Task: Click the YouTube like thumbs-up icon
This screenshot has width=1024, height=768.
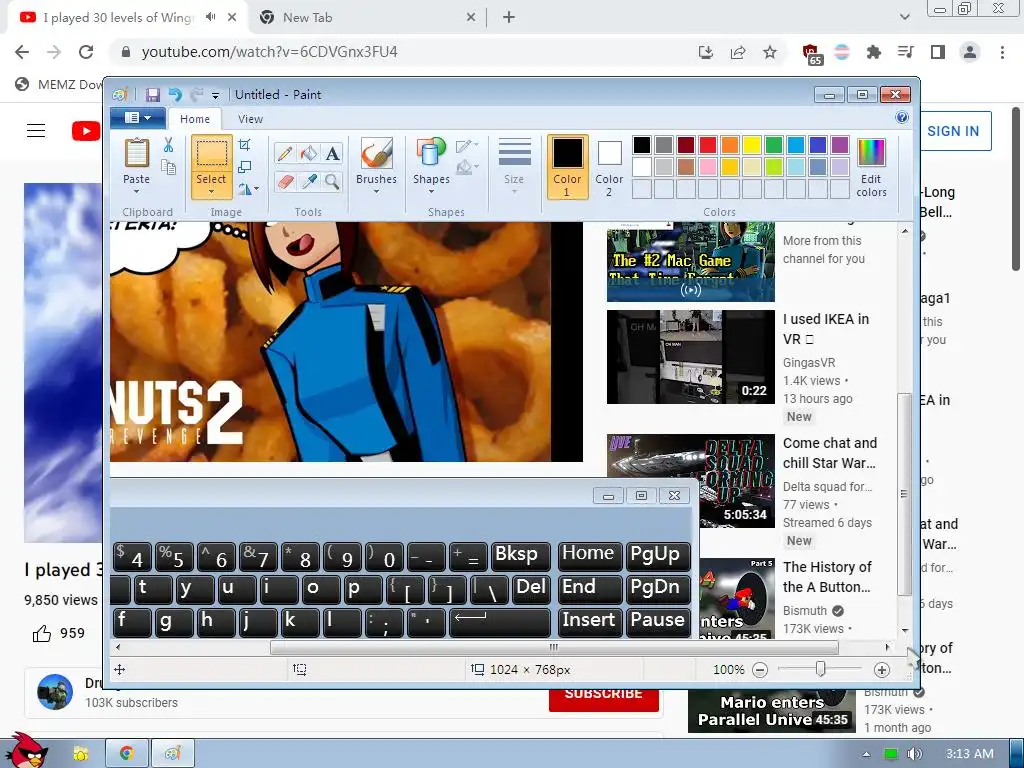Action: pyautogui.click(x=42, y=633)
